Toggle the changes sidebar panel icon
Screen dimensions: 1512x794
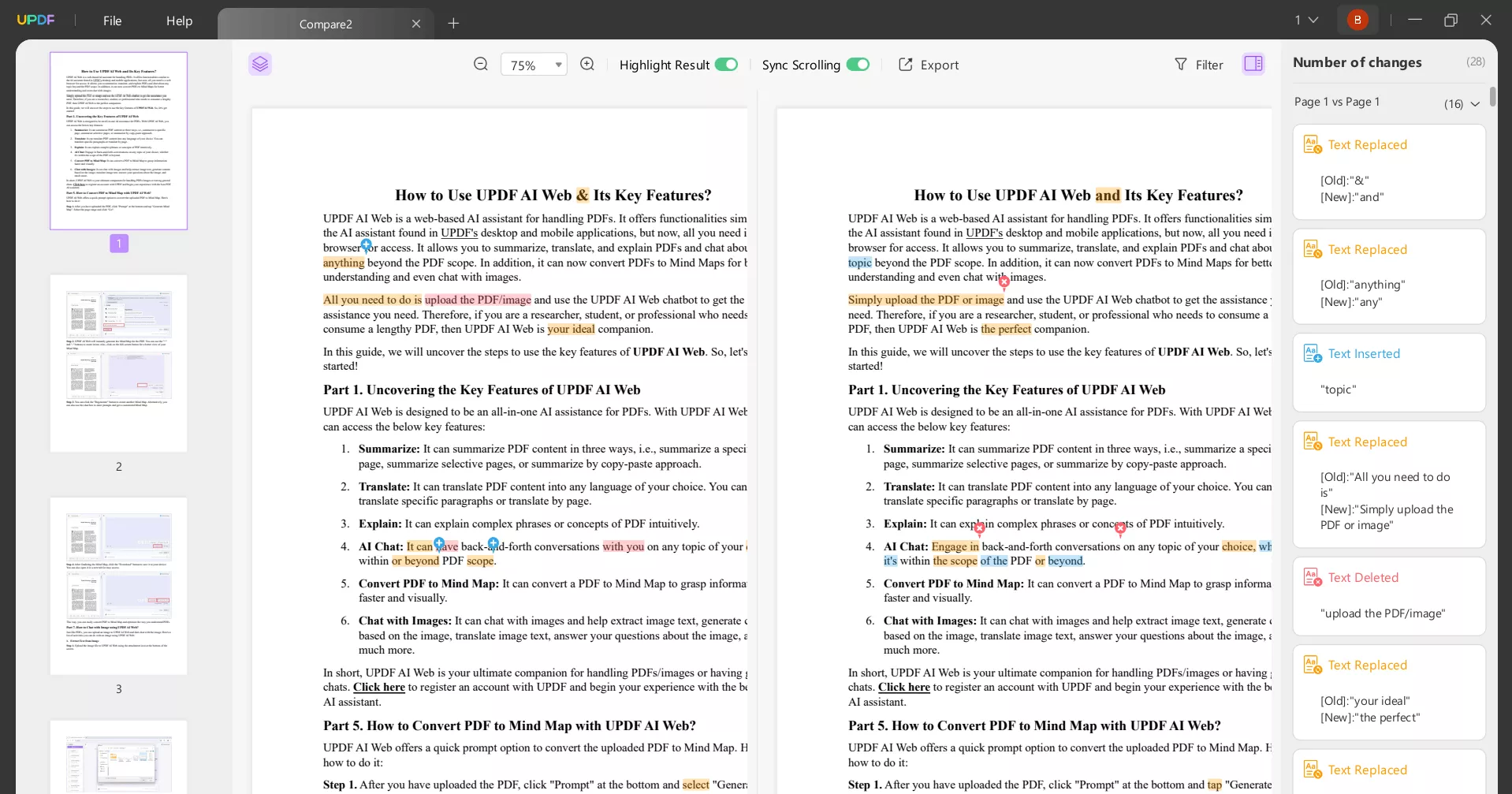[x=1253, y=64]
